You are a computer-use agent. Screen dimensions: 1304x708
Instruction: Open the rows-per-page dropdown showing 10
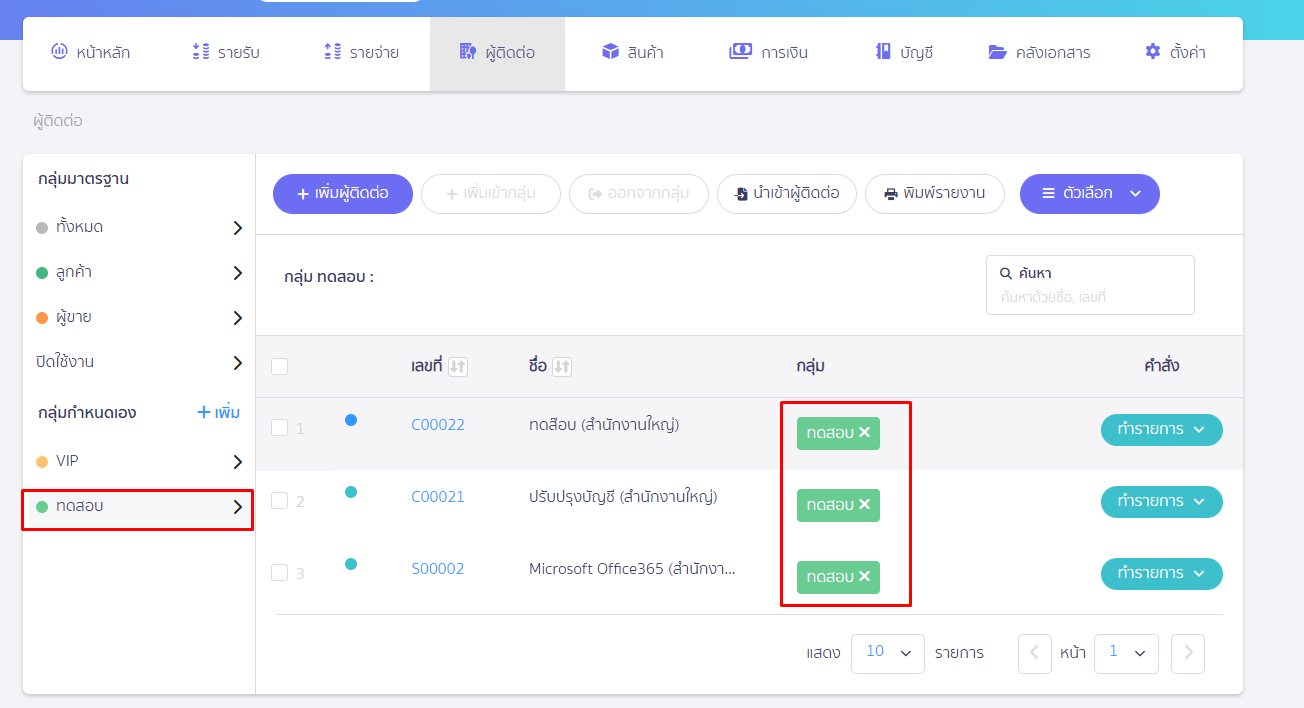click(887, 653)
